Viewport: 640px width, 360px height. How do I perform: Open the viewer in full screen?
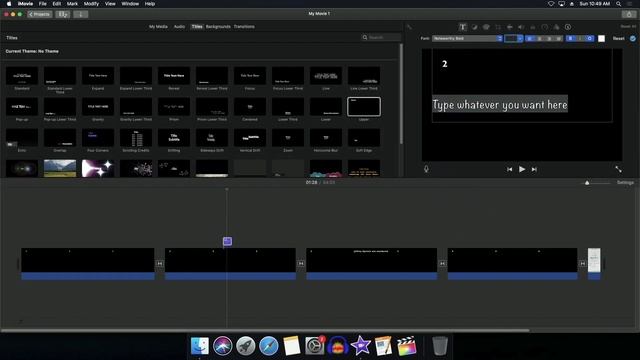pyautogui.click(x=618, y=169)
